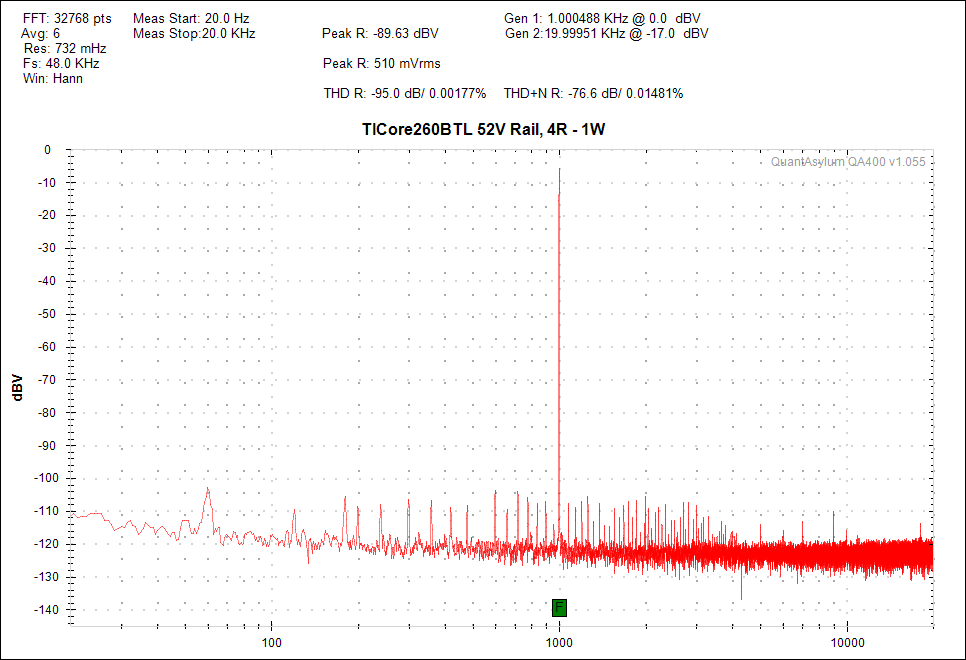
Task: Click the Res: 732 mHz value
Action: 65,48
